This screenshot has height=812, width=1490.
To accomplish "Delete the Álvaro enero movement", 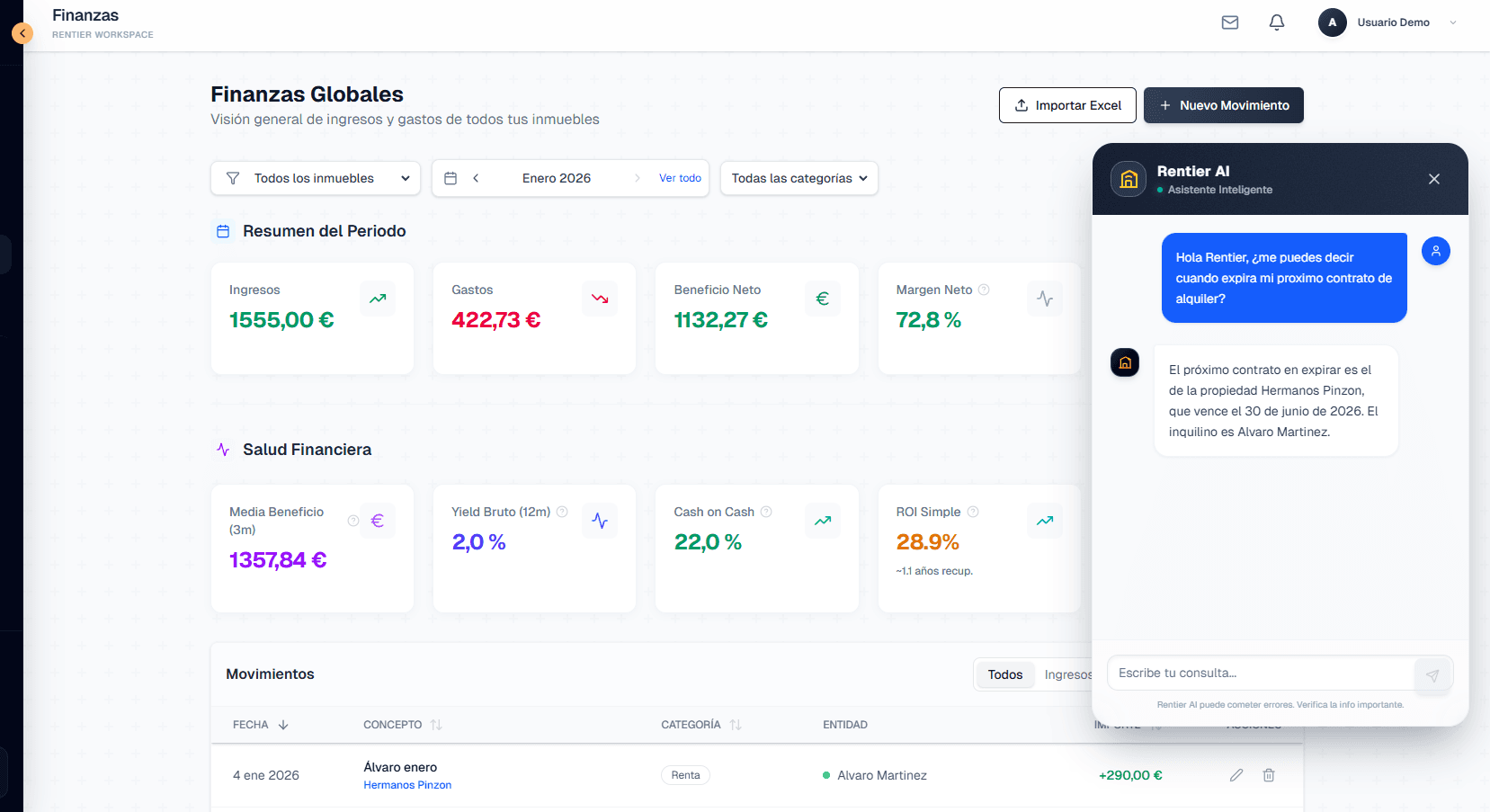I will [x=1269, y=775].
